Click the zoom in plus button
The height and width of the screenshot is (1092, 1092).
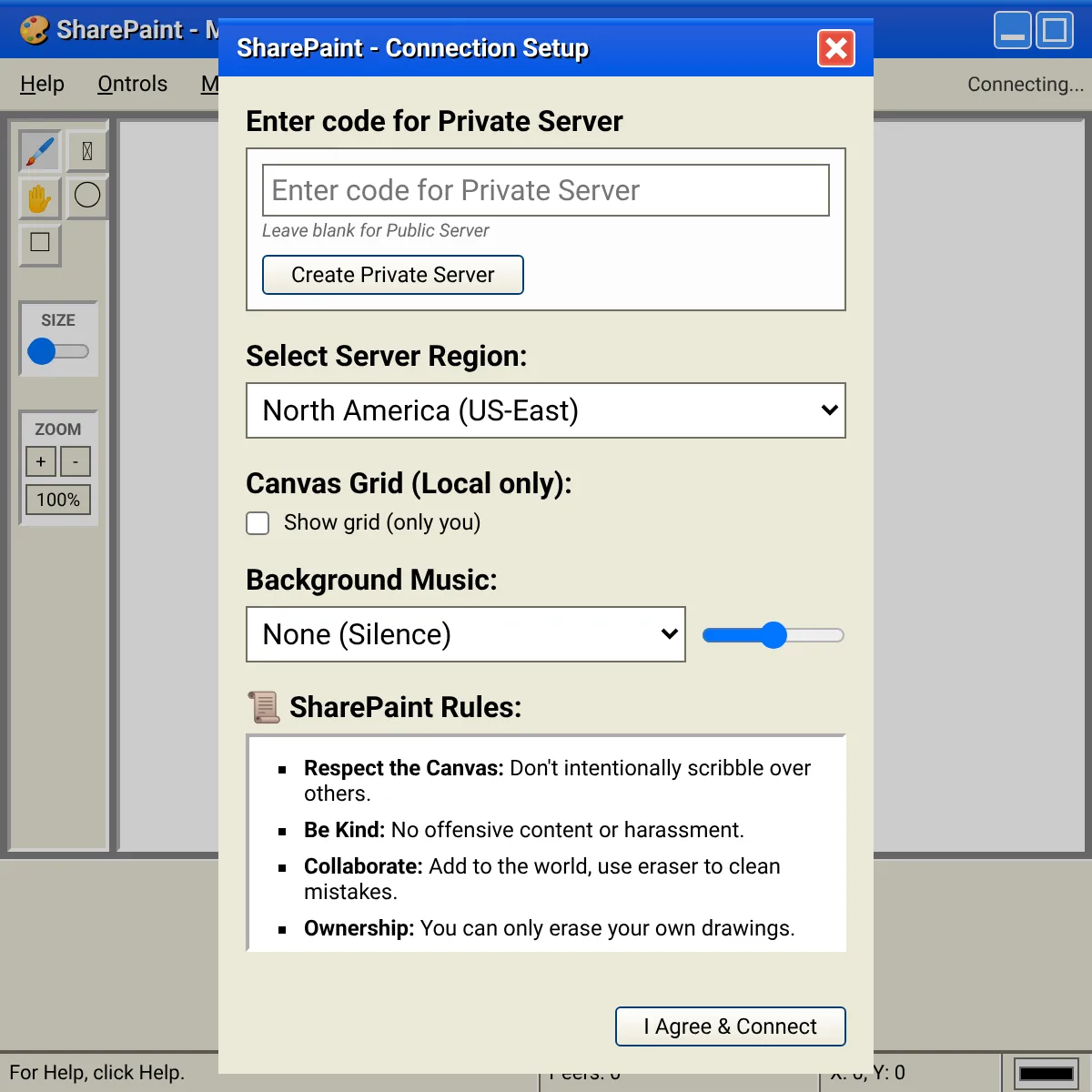(41, 461)
